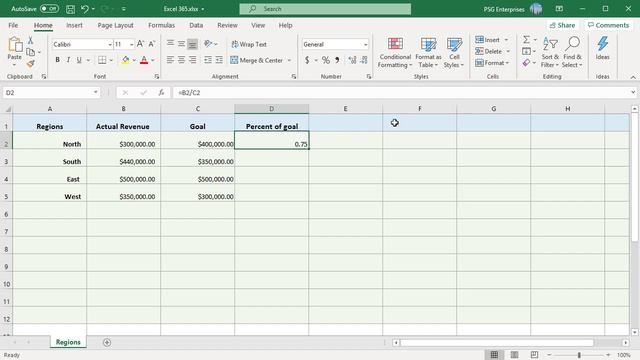The height and width of the screenshot is (360, 640).
Task: Open the font size dropdown
Action: pos(131,44)
